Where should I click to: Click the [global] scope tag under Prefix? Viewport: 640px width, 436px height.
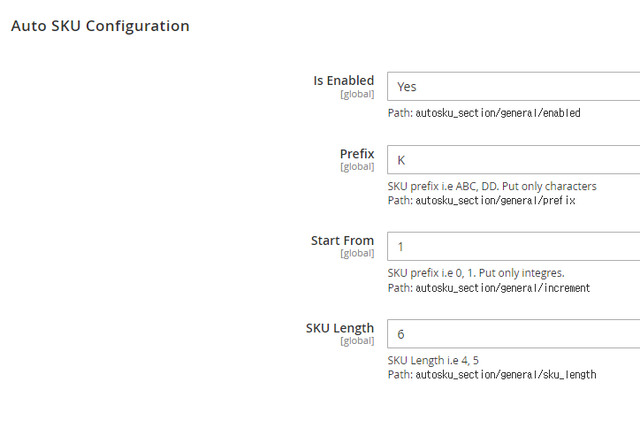357,167
